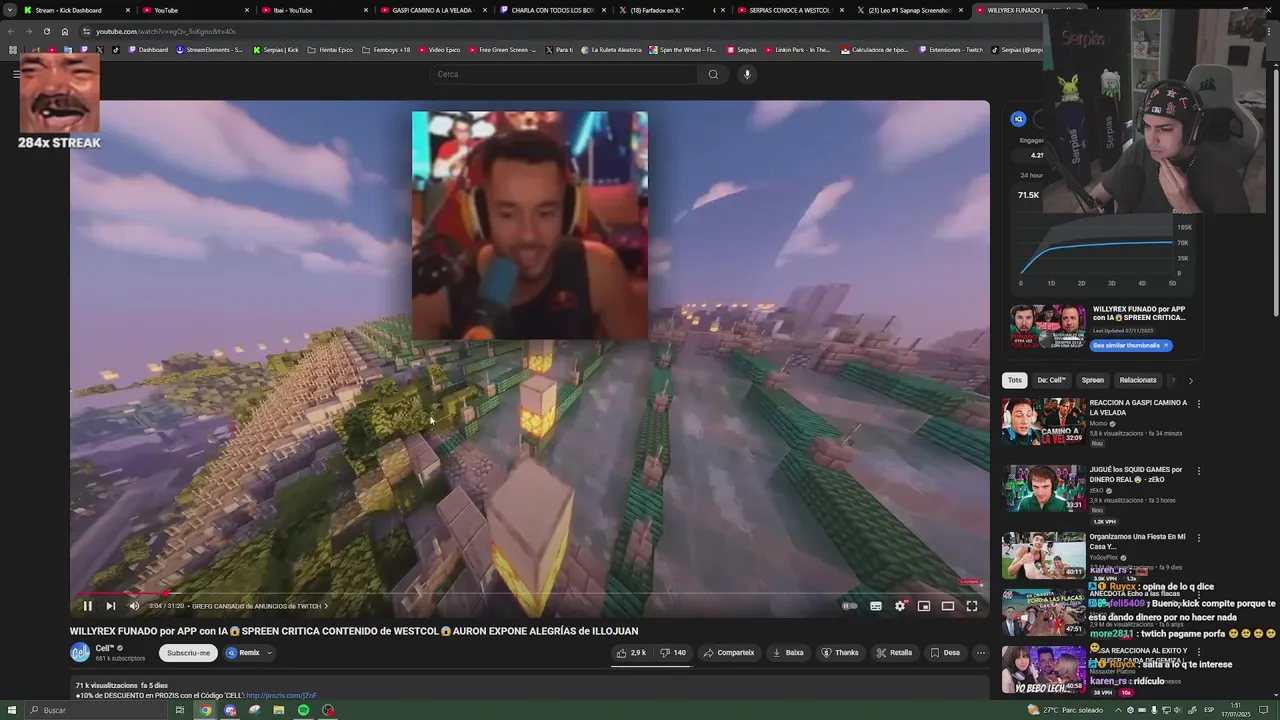Viewport: 1280px width, 720px height.
Task: Open the Dashboard bookmark
Action: (148, 50)
